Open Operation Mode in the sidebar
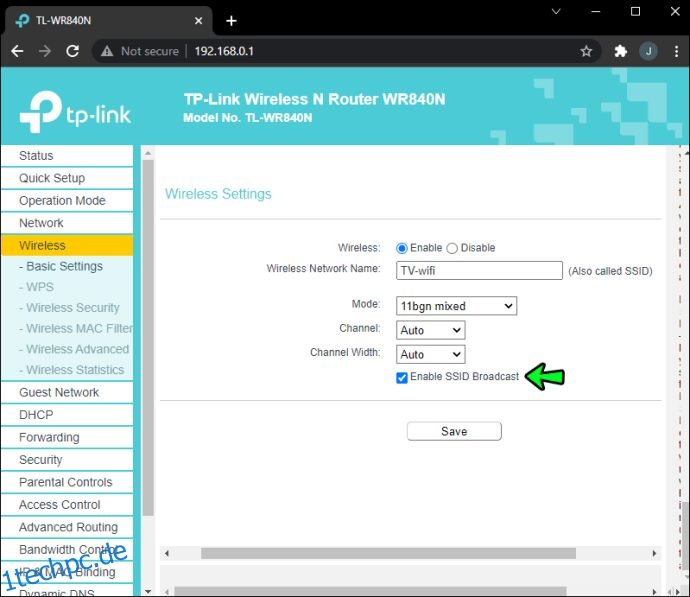 click(x=67, y=201)
